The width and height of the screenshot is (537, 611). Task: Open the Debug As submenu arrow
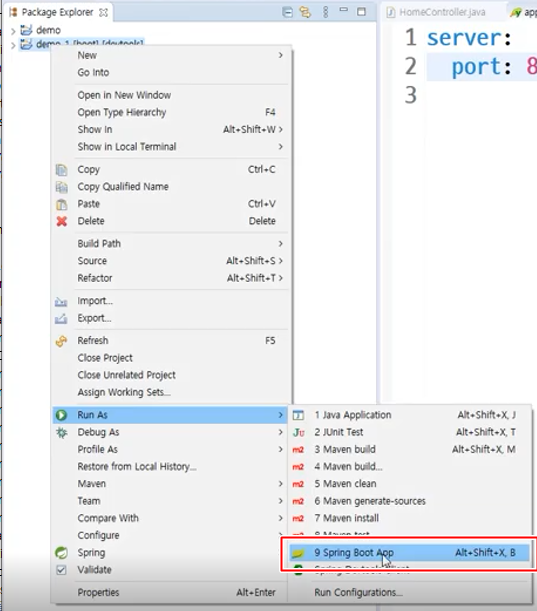[281, 432]
